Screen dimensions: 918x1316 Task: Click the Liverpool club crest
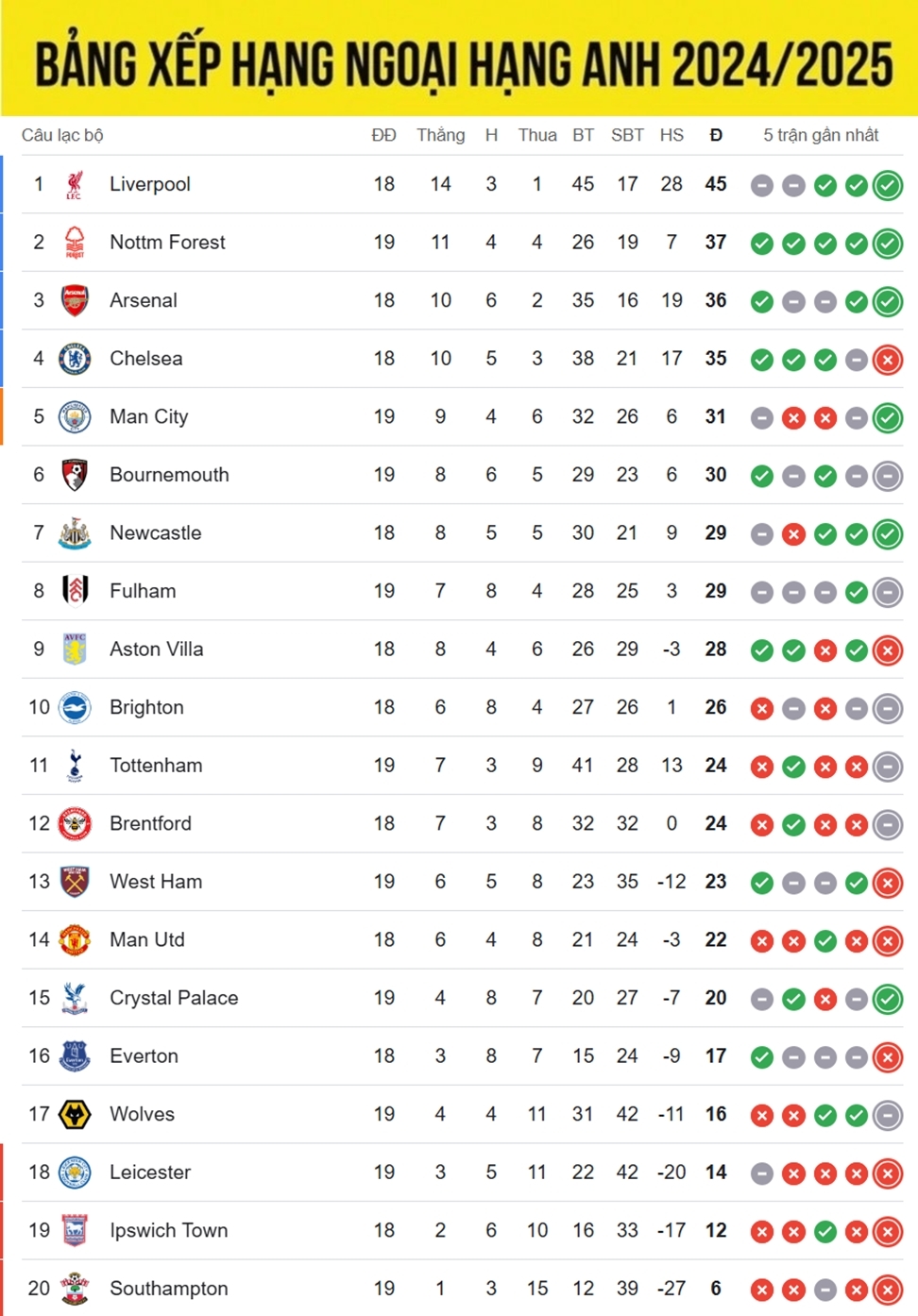pos(75,184)
